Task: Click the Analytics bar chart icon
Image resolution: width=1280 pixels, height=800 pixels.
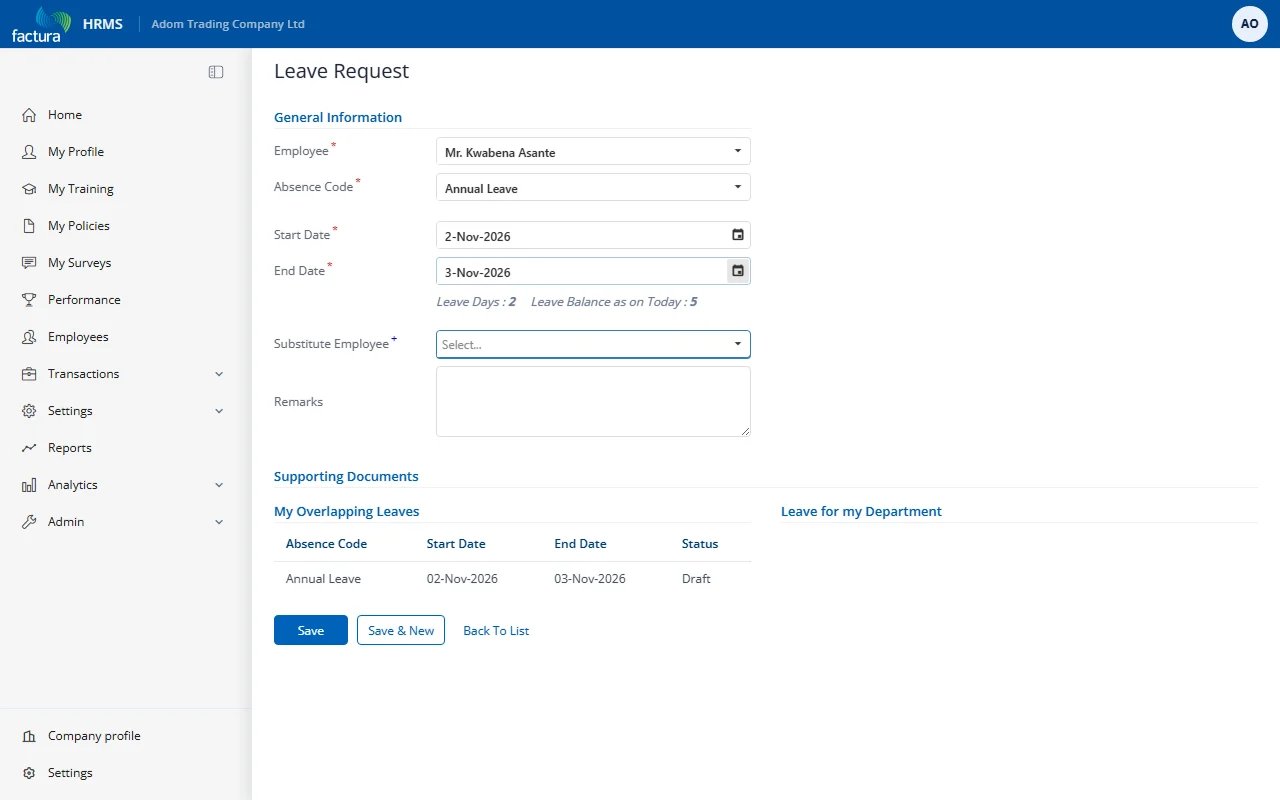Action: (x=29, y=485)
